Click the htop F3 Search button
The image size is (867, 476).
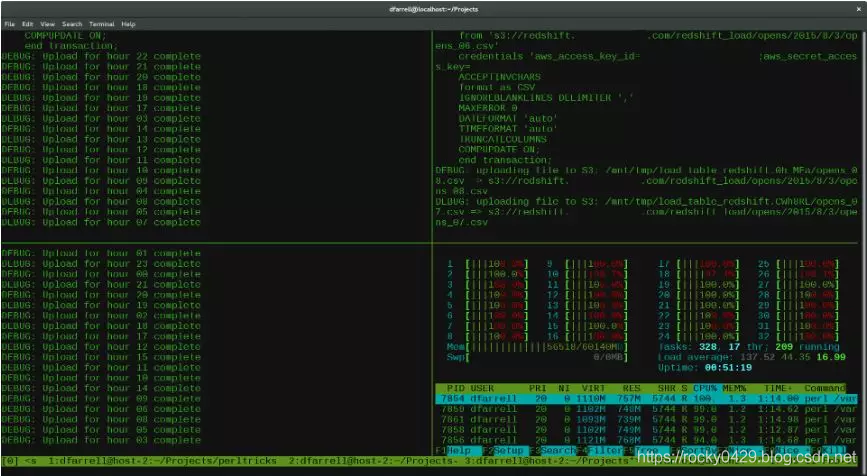tap(553, 451)
